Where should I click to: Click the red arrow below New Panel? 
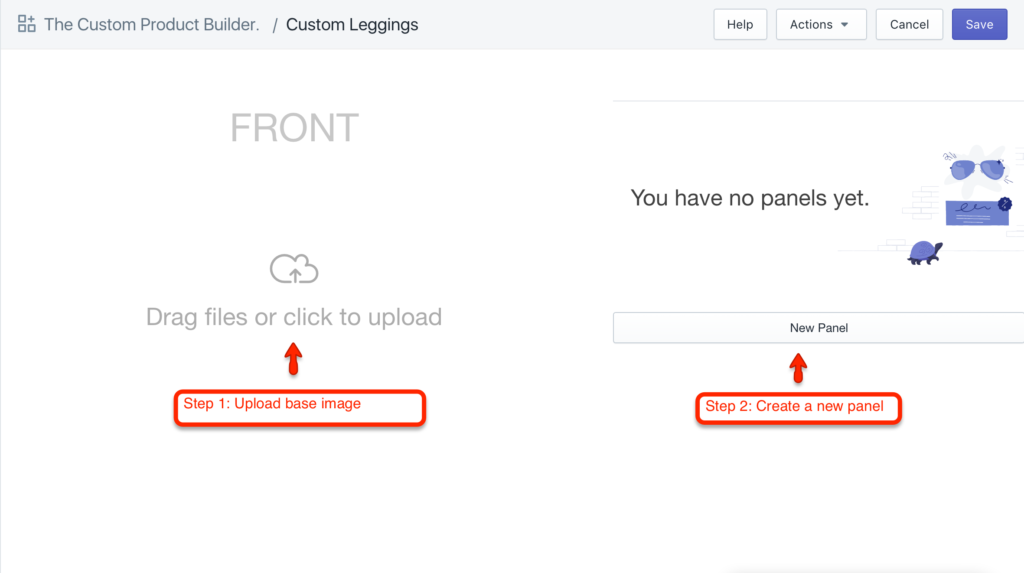[798, 367]
